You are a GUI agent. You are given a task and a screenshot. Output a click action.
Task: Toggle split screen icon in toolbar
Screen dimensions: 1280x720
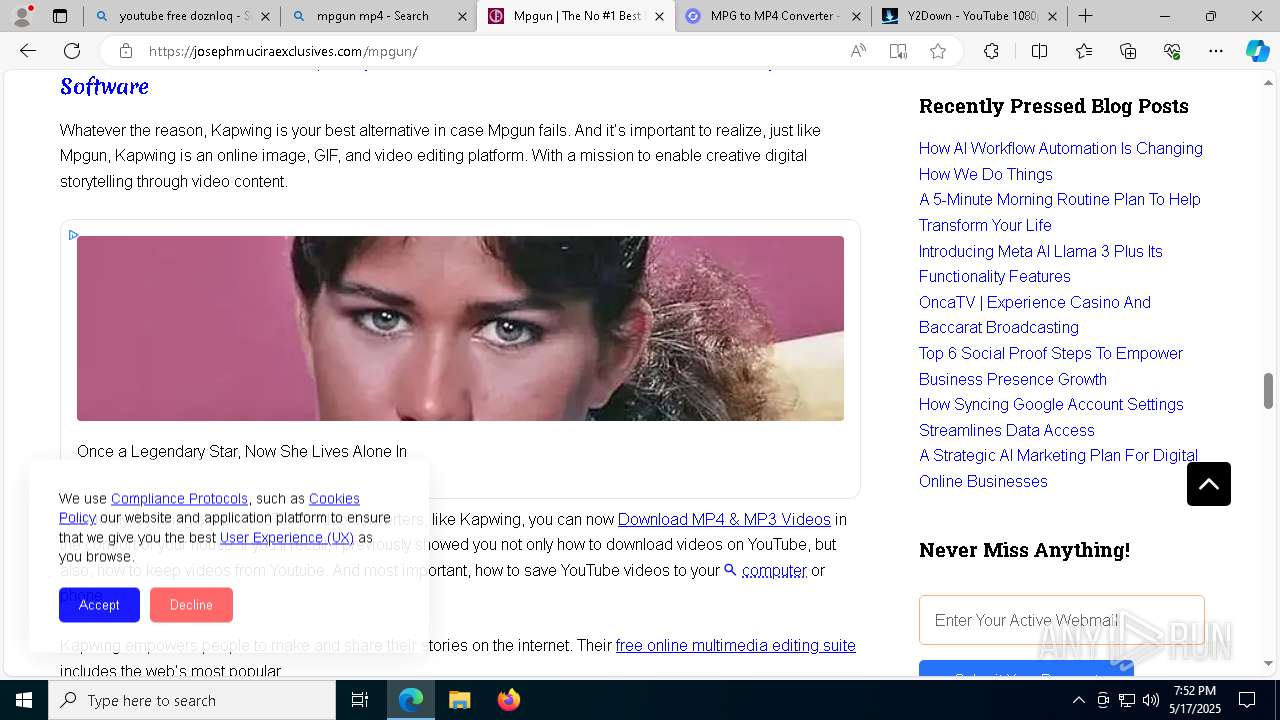(1039, 51)
